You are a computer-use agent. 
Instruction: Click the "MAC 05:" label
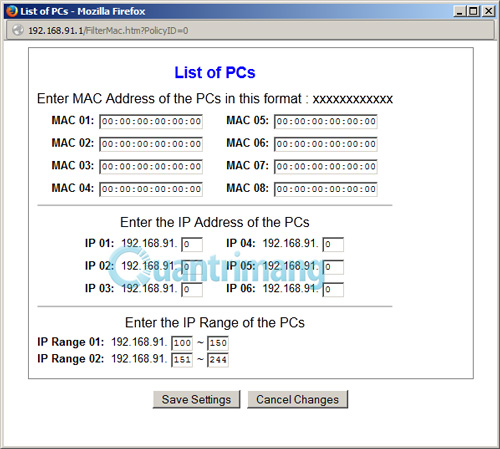pyautogui.click(x=247, y=120)
